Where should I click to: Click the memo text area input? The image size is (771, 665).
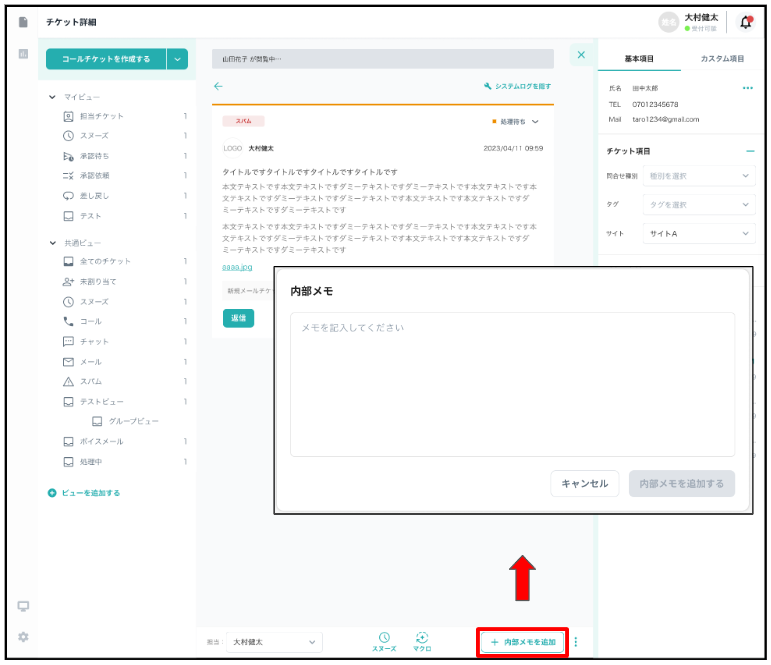[x=512, y=384]
